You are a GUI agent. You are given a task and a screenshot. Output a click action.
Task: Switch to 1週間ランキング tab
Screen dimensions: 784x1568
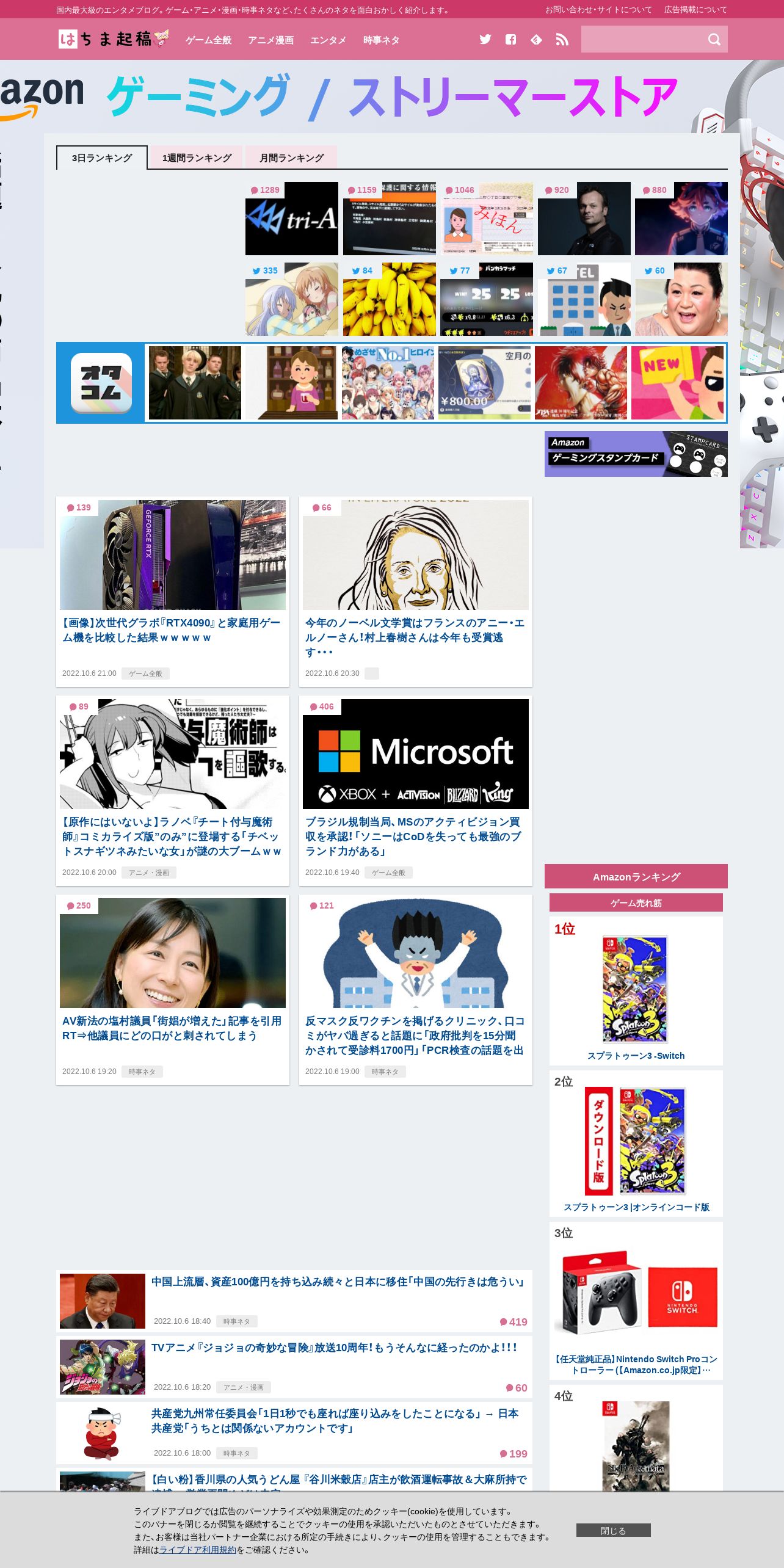point(197,158)
